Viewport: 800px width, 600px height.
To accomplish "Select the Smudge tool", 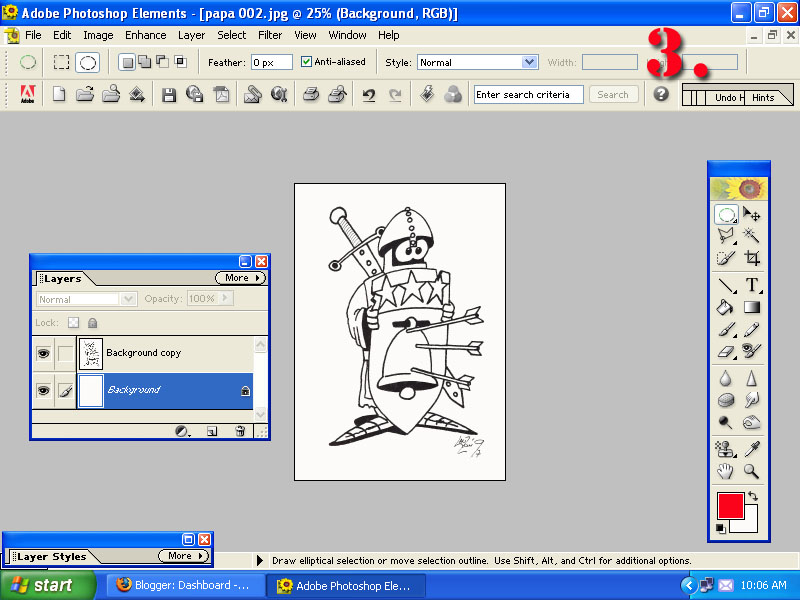I will pyautogui.click(x=752, y=401).
